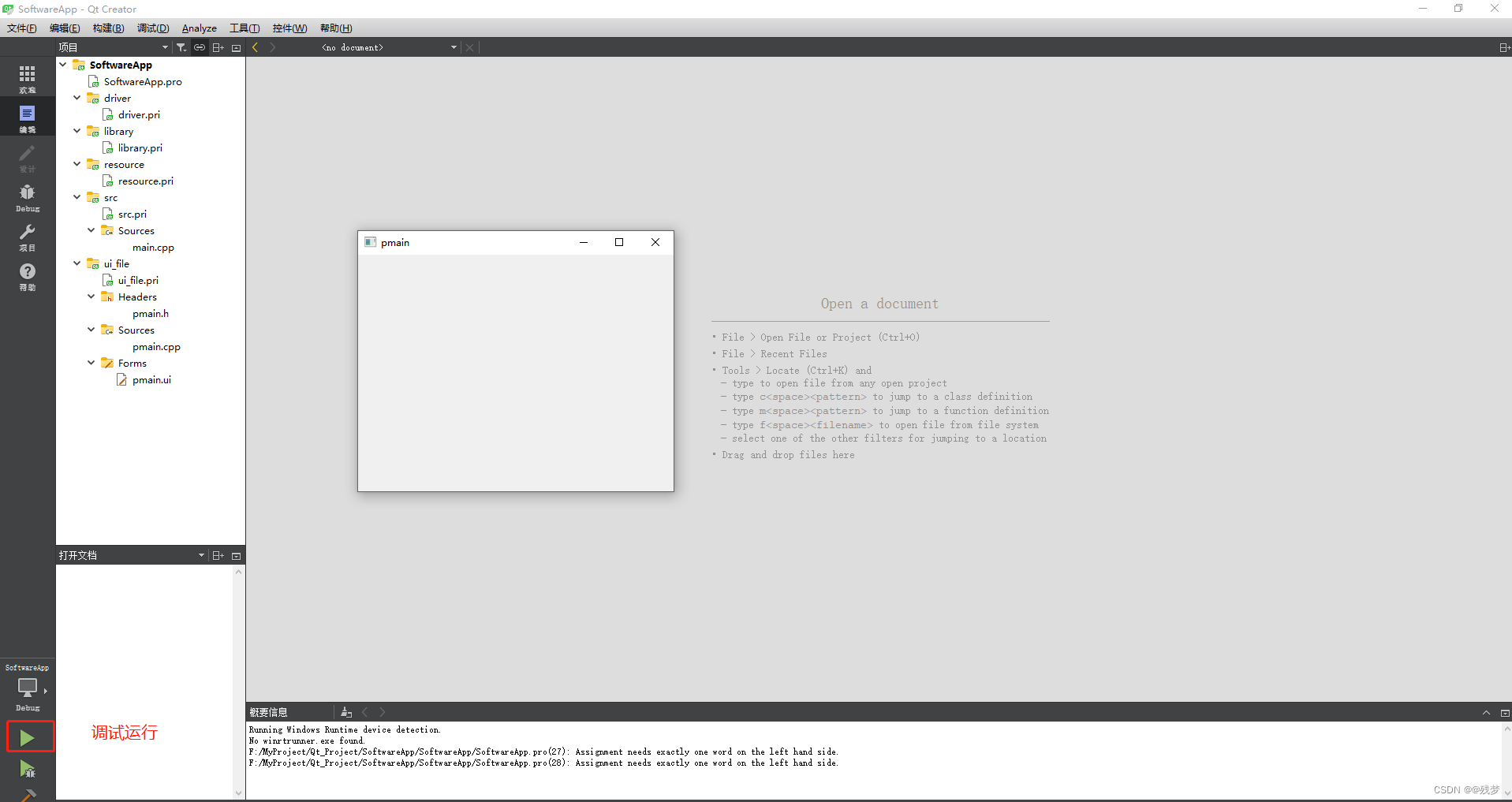1512x802 pixels.
Task: Collapse the src folder
Action: [77, 197]
